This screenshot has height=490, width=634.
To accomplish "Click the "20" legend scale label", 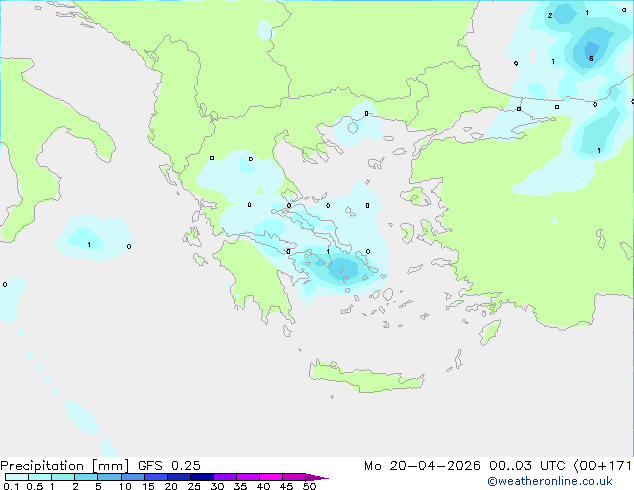I will click(171, 486).
